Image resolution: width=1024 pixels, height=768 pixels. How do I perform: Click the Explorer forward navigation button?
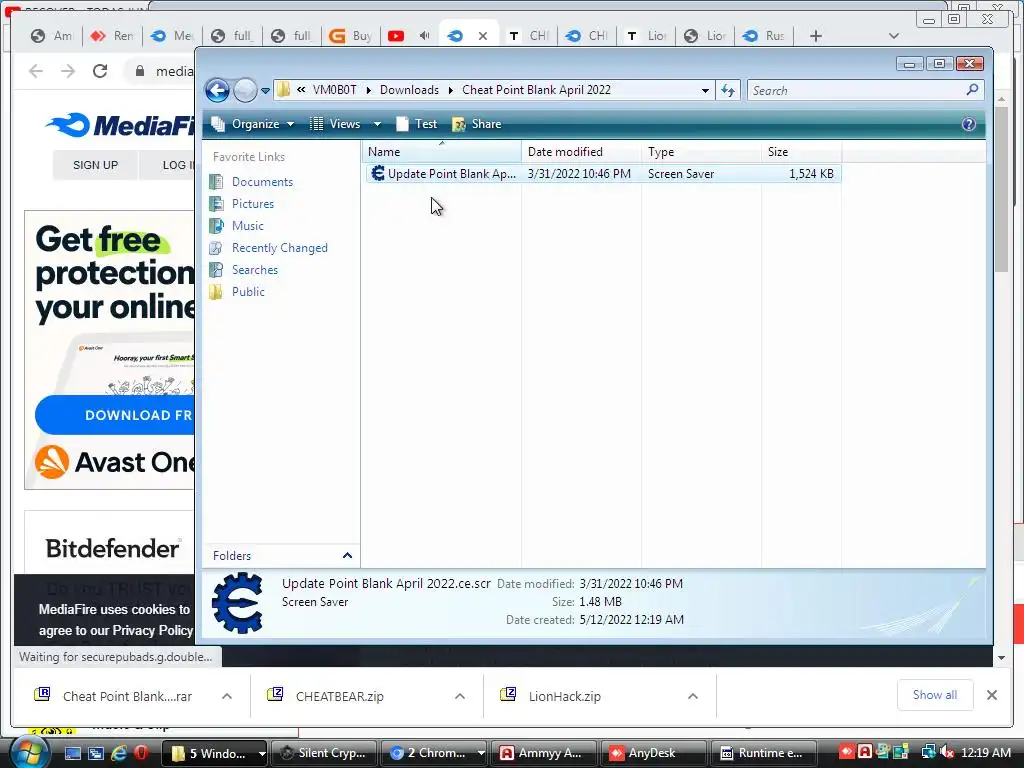(x=246, y=90)
